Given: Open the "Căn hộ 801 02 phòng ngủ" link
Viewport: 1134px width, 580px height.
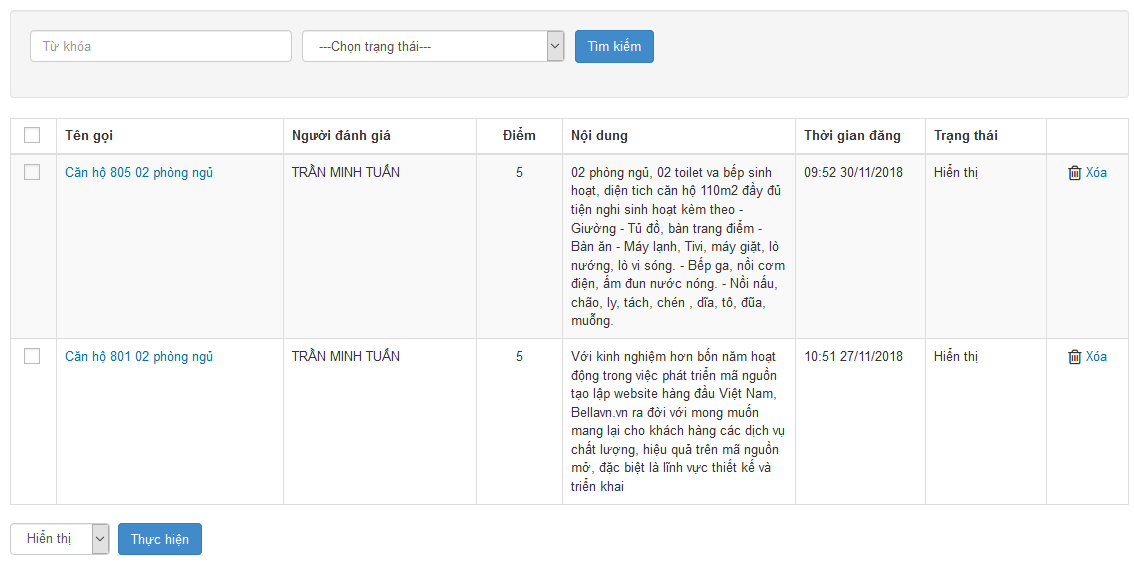Looking at the screenshot, I should pos(139,357).
